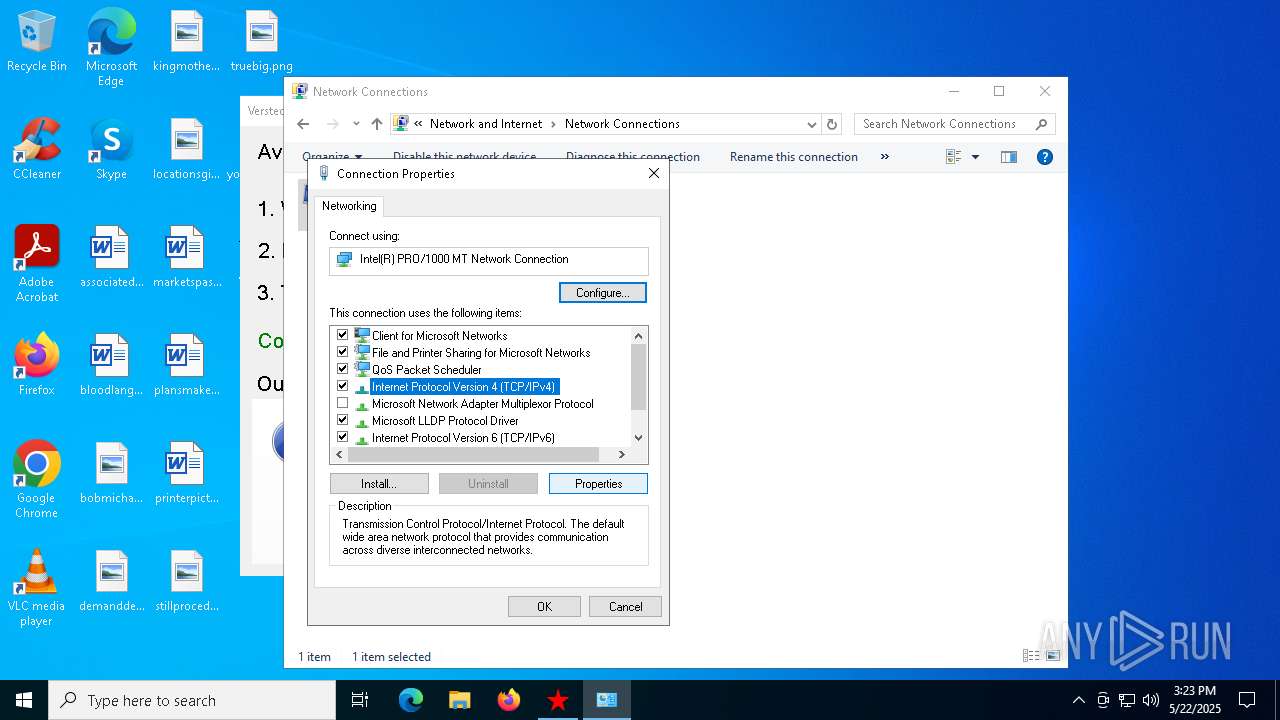Click the Search Network Connections field
This screenshot has height=720, width=1280.
point(954,124)
